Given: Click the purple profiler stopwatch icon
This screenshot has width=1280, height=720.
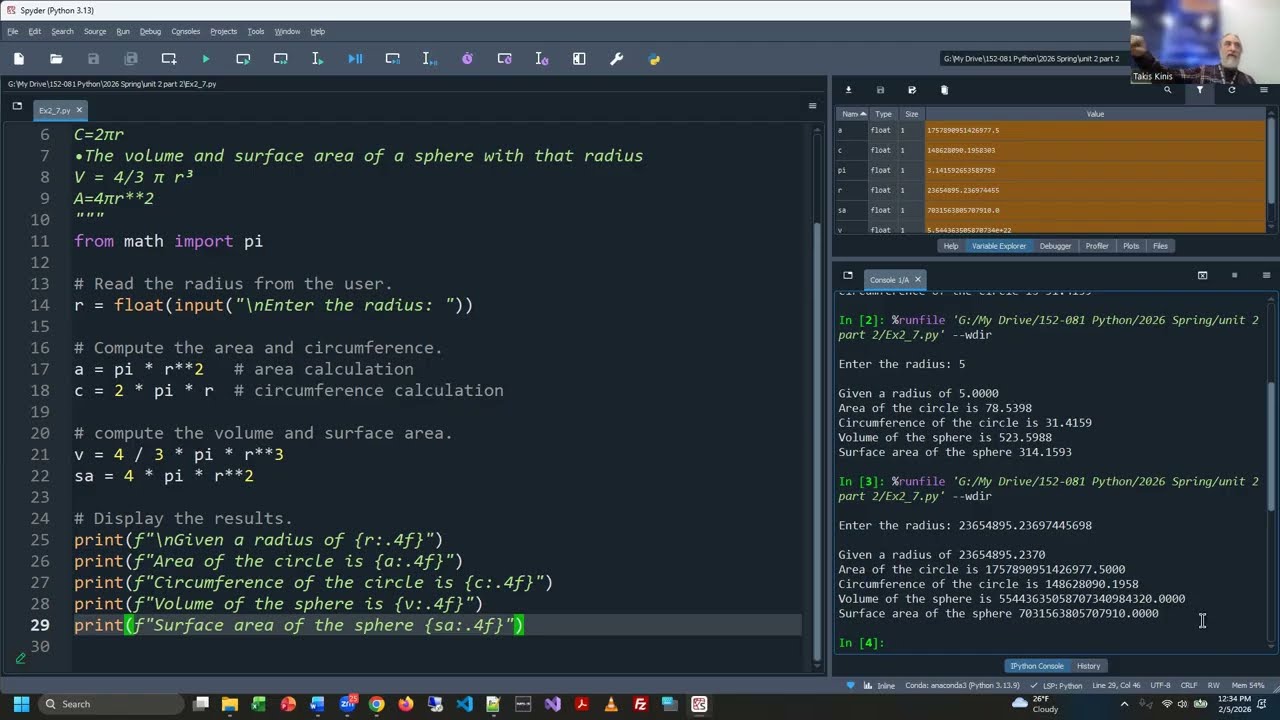Looking at the screenshot, I should [x=467, y=59].
